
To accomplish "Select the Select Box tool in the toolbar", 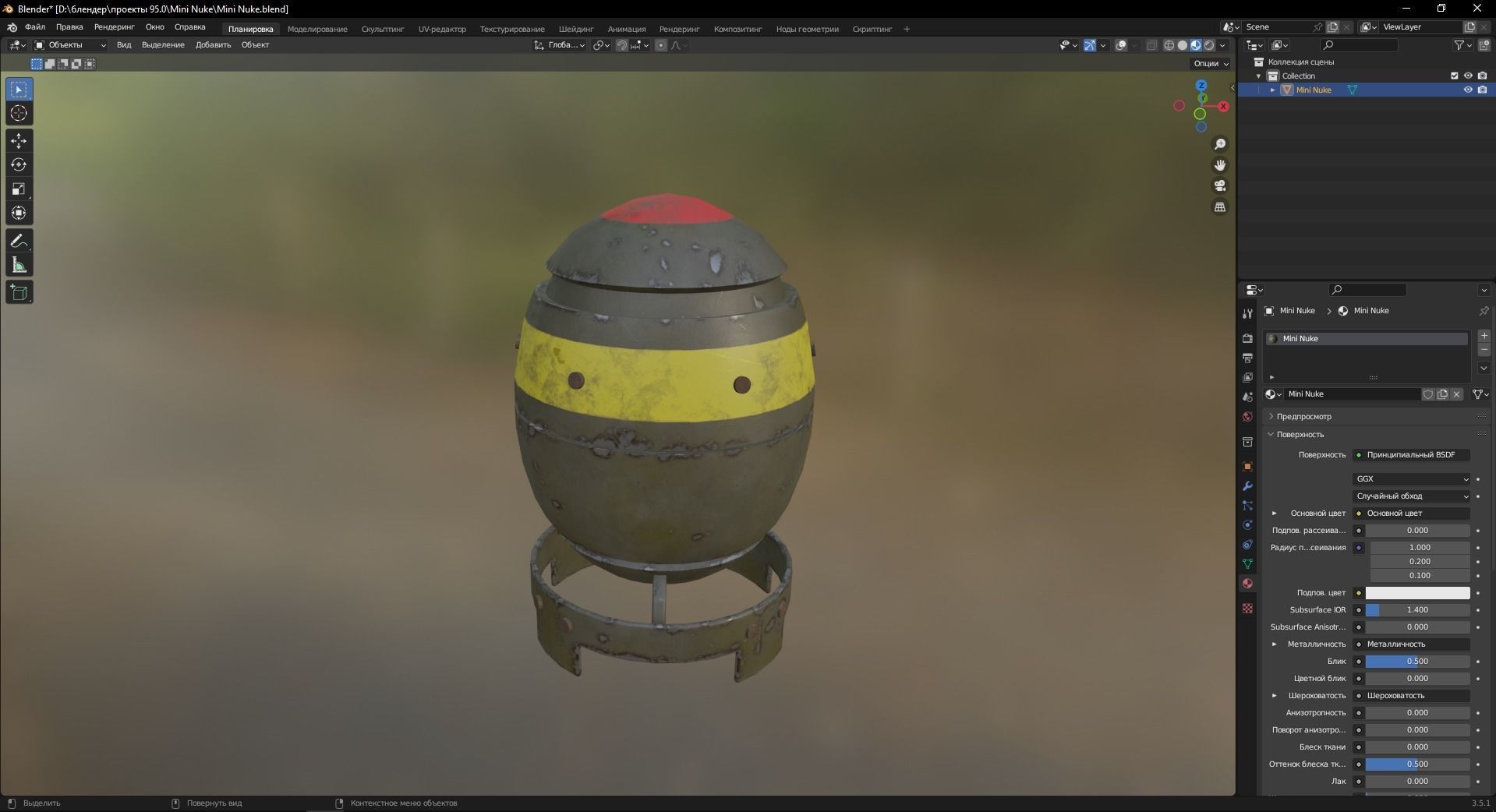I will tap(19, 90).
